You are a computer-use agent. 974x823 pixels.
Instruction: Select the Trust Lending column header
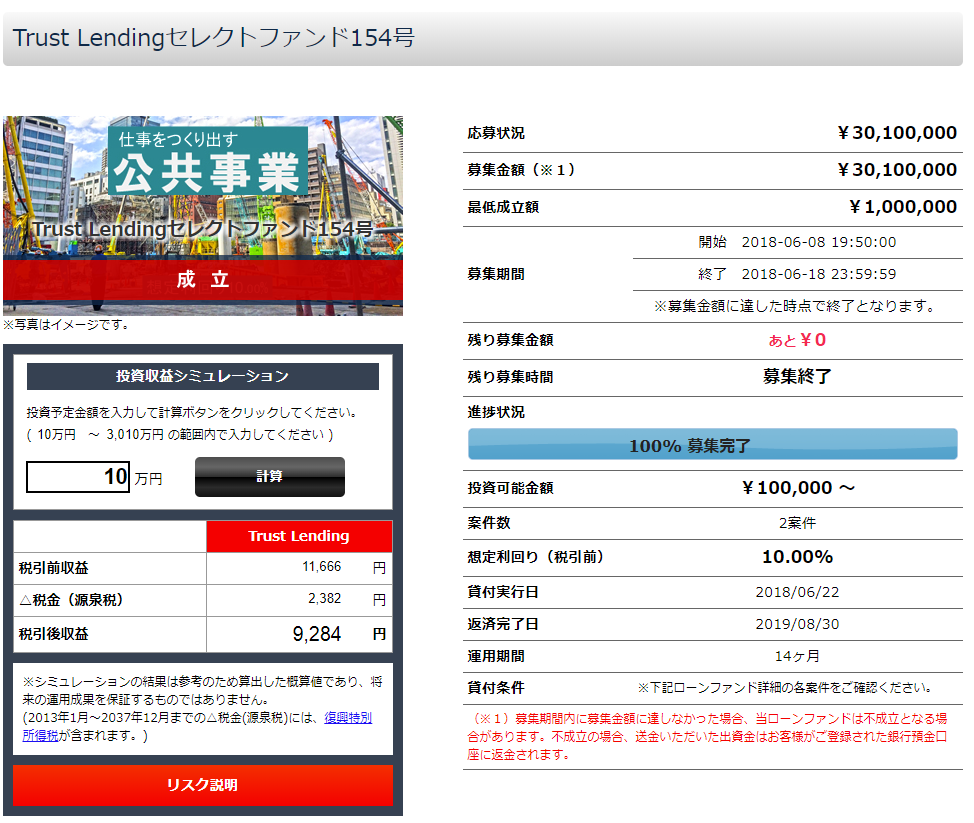[299, 536]
